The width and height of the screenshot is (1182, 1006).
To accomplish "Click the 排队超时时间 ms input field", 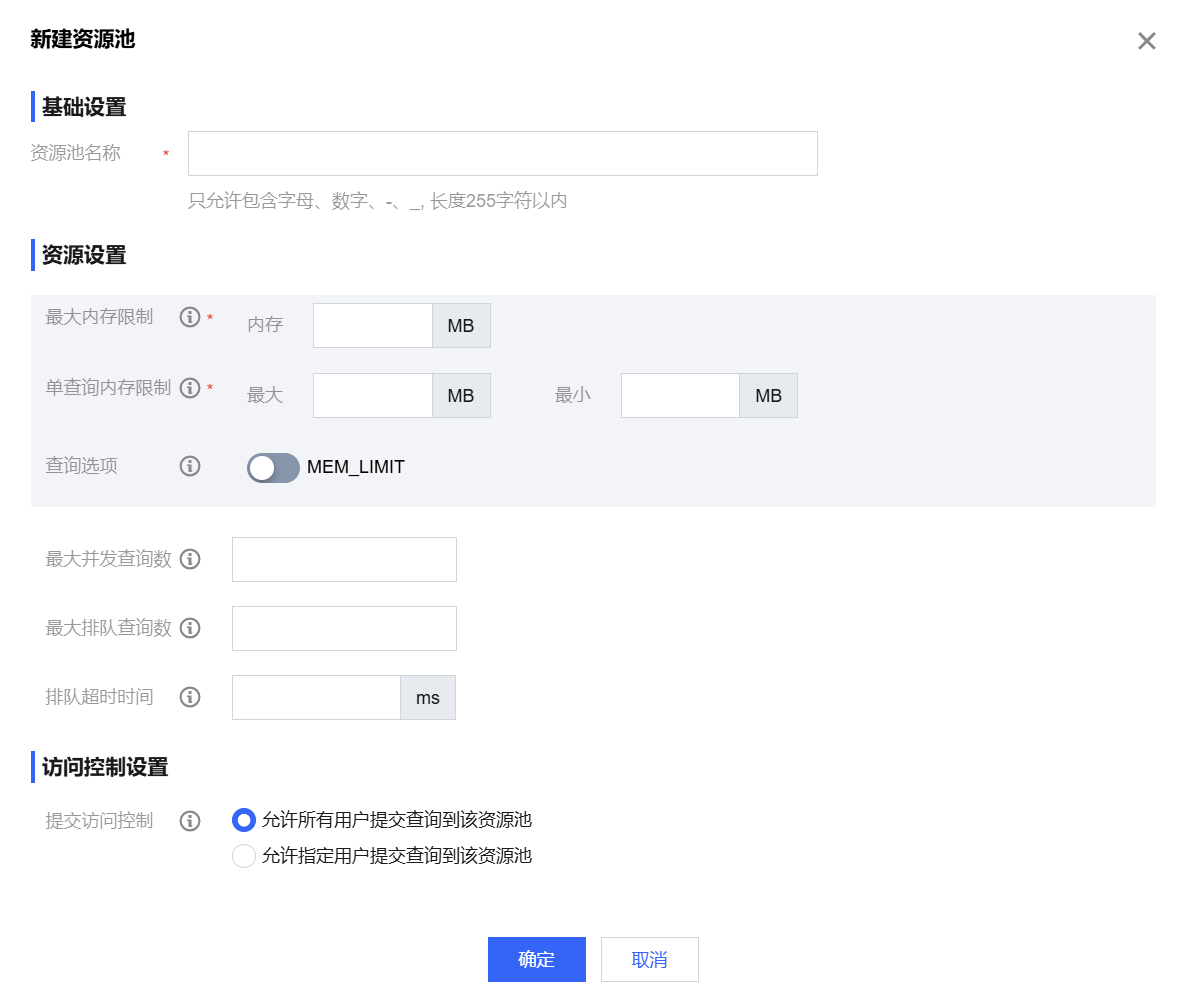I will pos(316,698).
